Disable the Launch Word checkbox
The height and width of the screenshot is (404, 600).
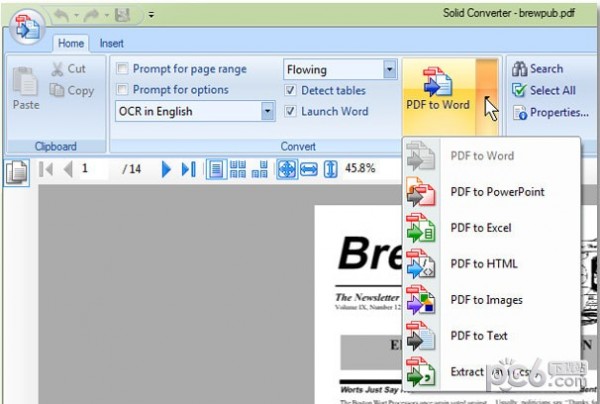pyautogui.click(x=291, y=112)
